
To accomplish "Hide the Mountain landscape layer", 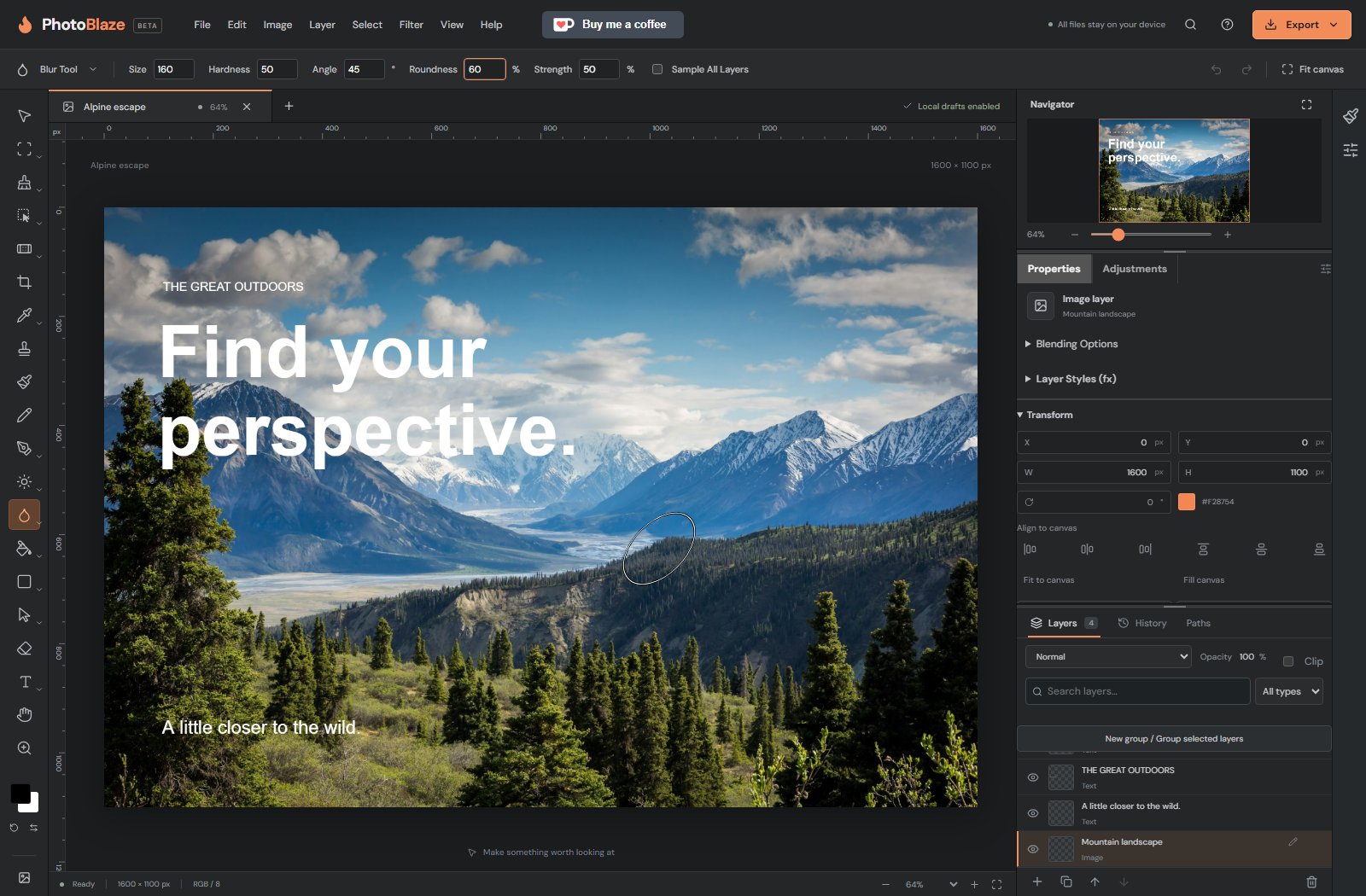I will coord(1032,849).
